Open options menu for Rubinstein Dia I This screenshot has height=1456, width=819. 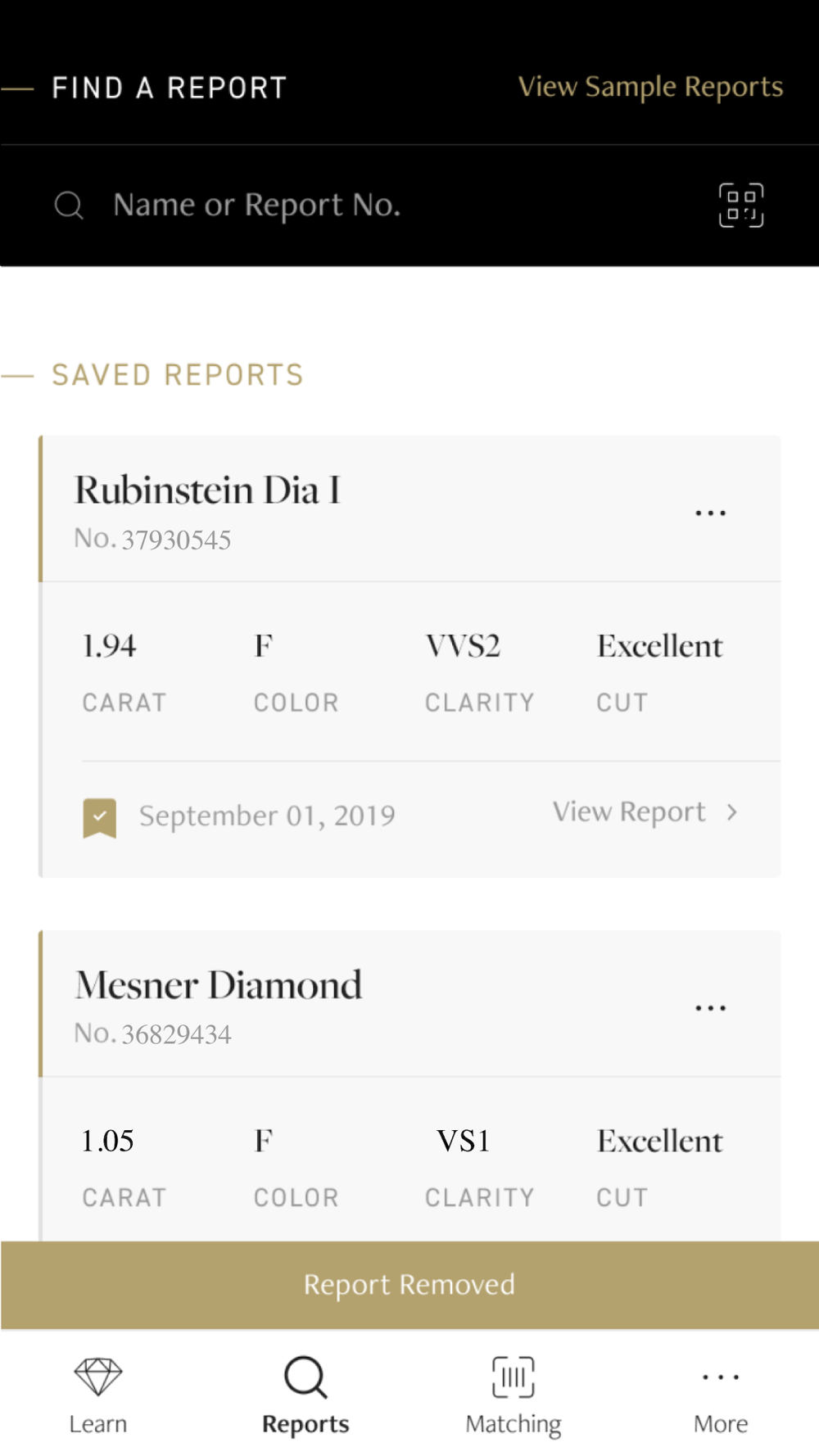tap(710, 513)
